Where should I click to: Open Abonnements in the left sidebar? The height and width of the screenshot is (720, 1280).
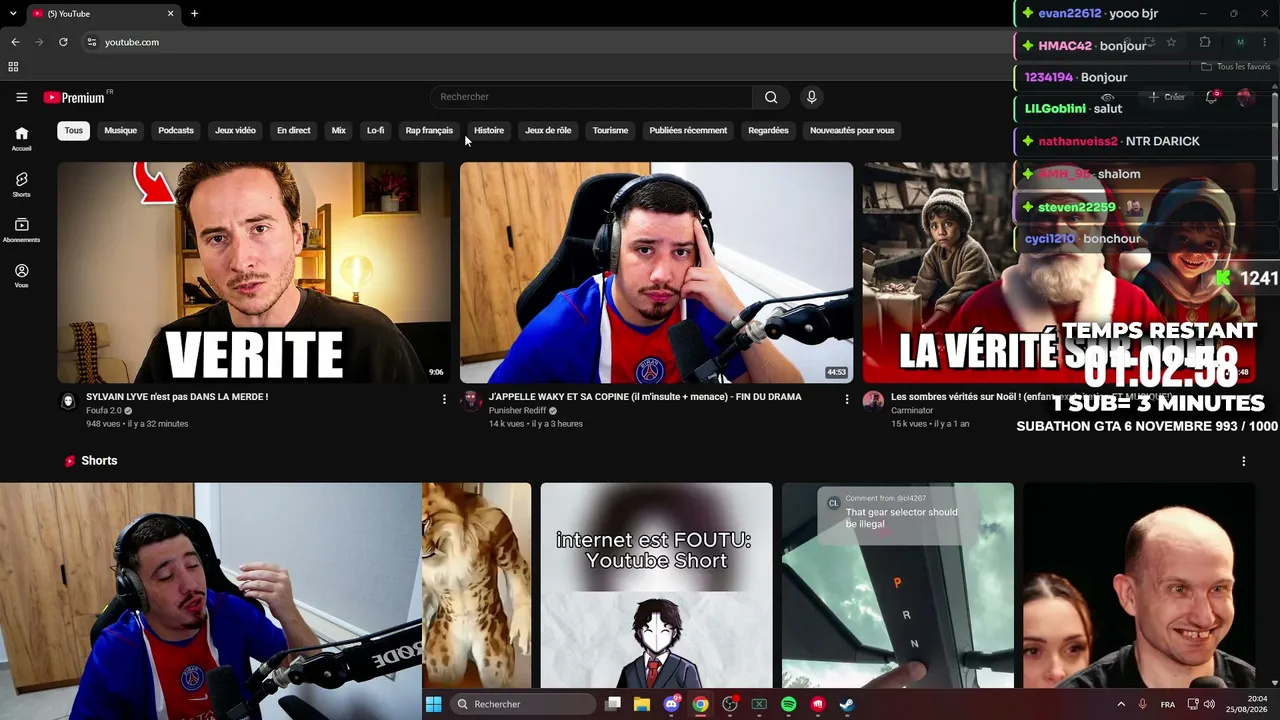coord(21,230)
